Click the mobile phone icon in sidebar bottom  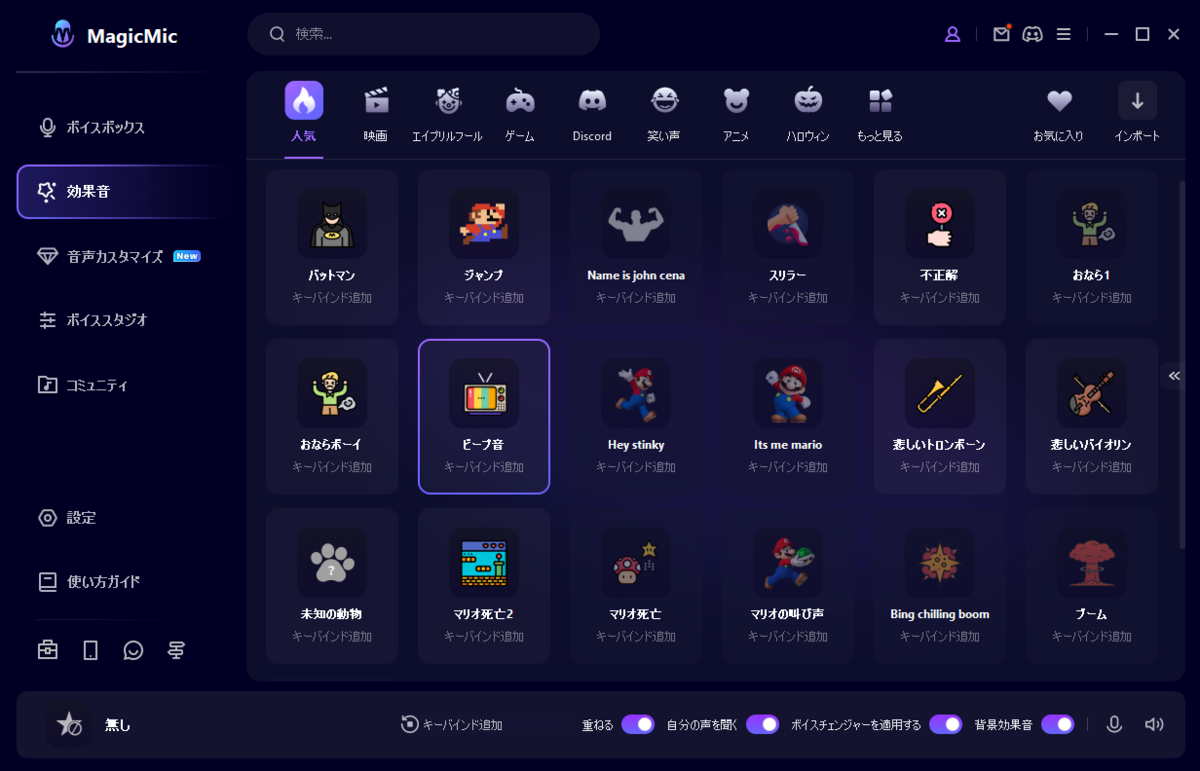point(90,650)
